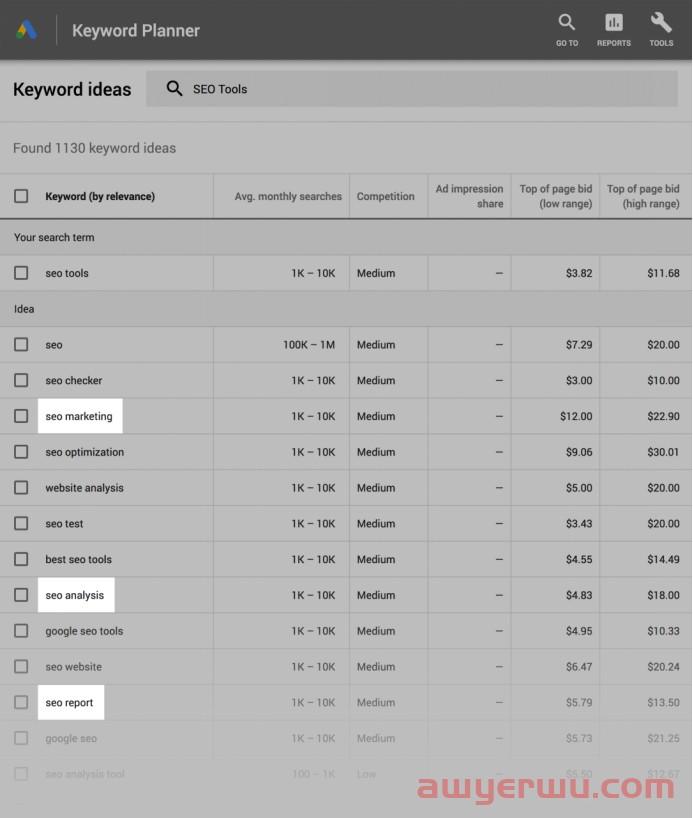Check the box for seo tools
This screenshot has height=818, width=693.
[x=21, y=273]
